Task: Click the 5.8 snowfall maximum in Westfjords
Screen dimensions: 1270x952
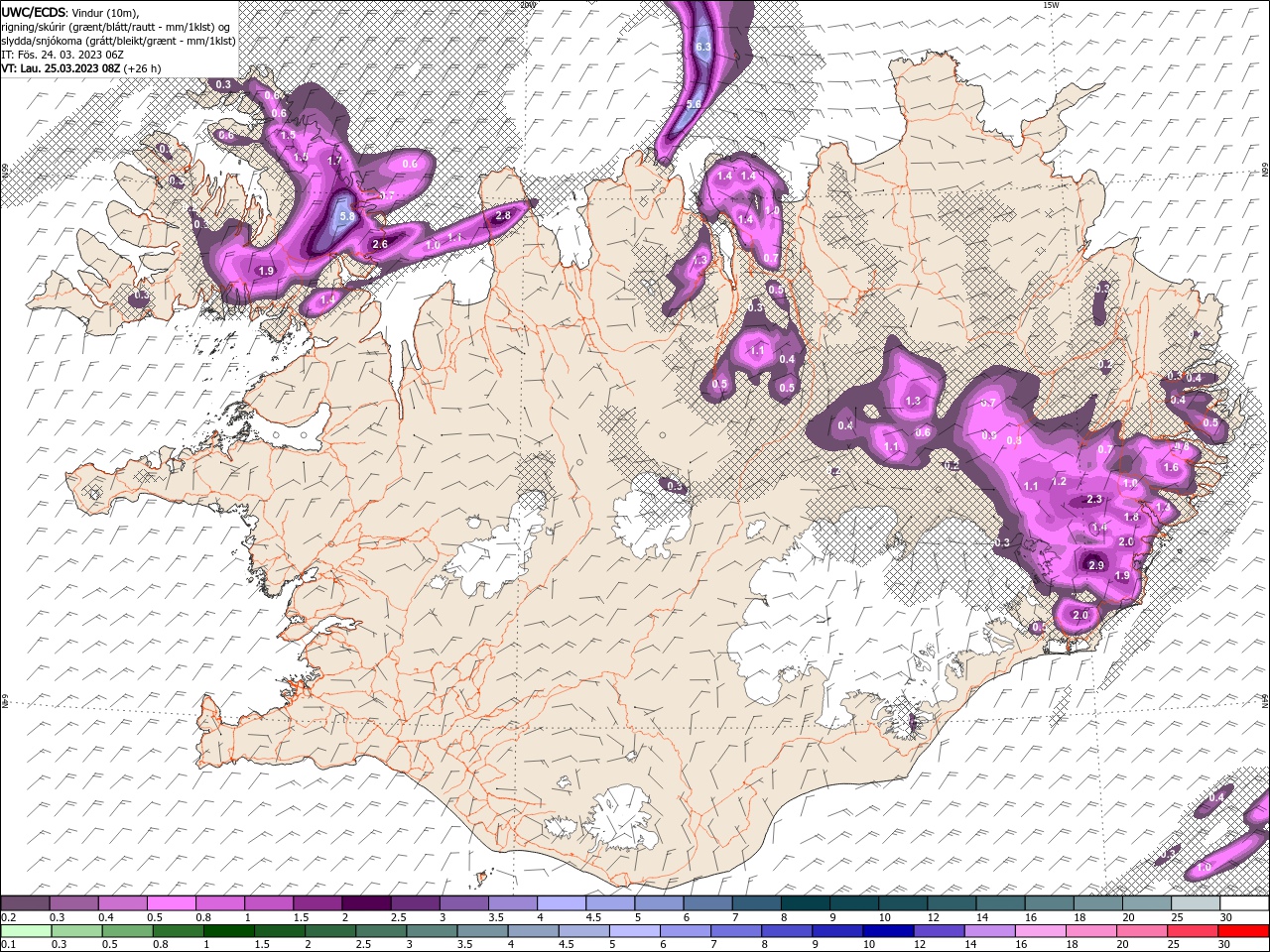Action: tap(346, 216)
